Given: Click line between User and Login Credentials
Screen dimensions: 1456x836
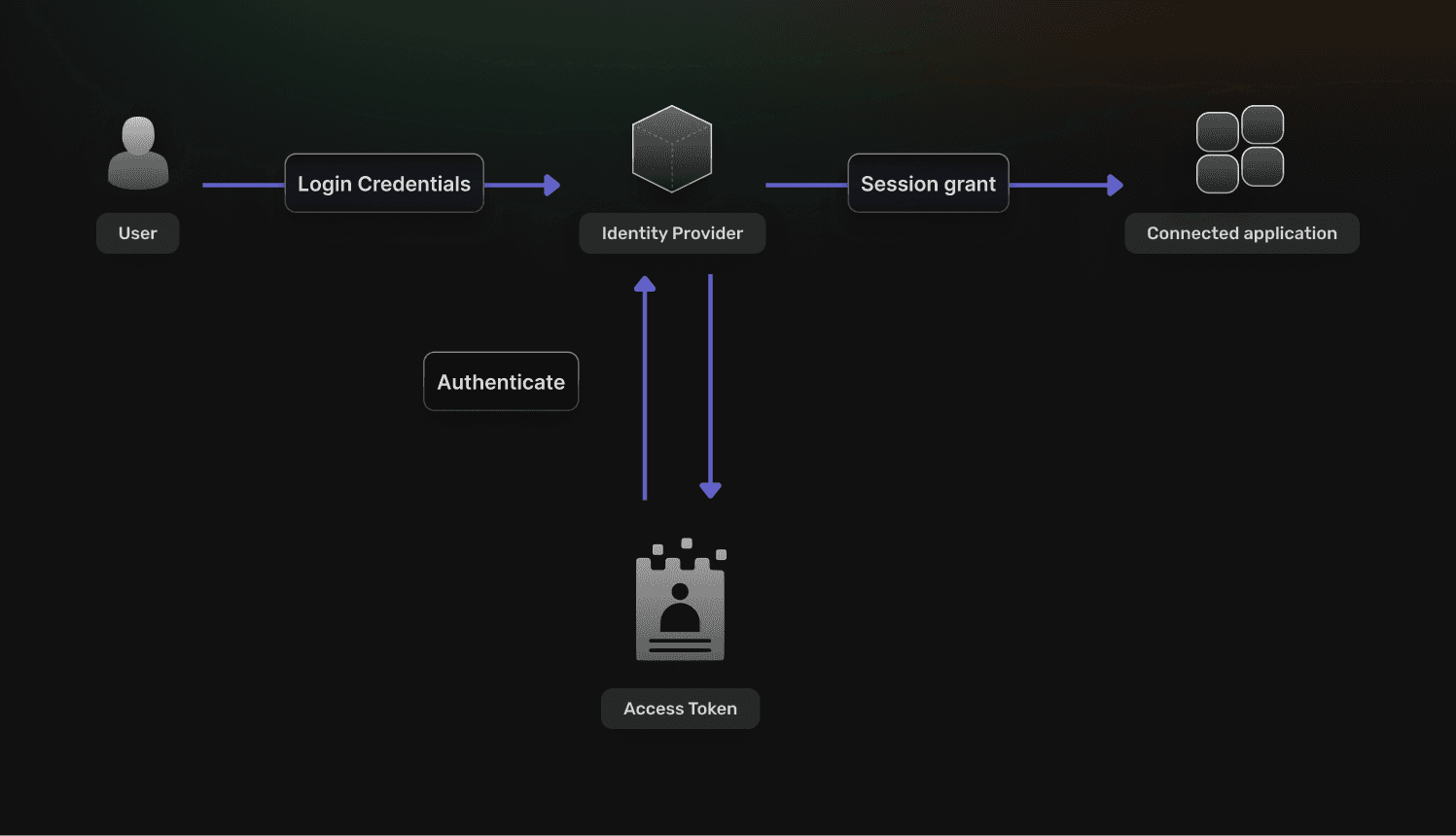Looking at the screenshot, I should (243, 185).
